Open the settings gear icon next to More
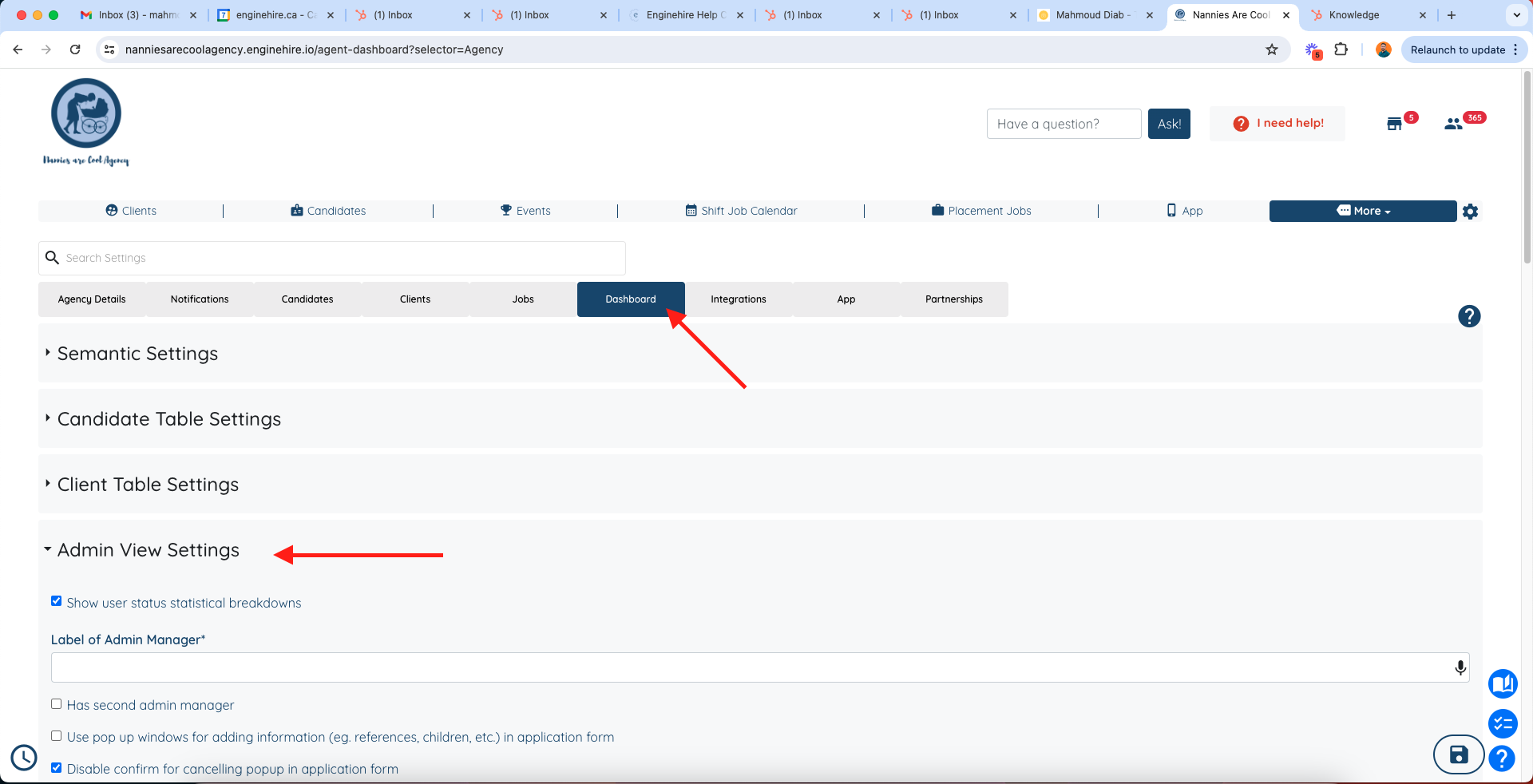This screenshot has height=784, width=1533. pos(1470,212)
